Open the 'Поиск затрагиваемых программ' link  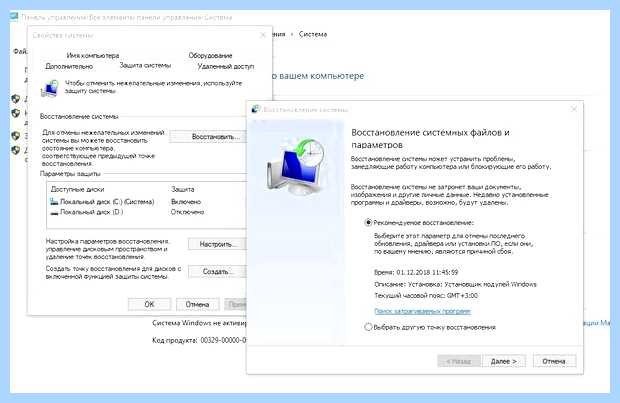[x=422, y=311]
